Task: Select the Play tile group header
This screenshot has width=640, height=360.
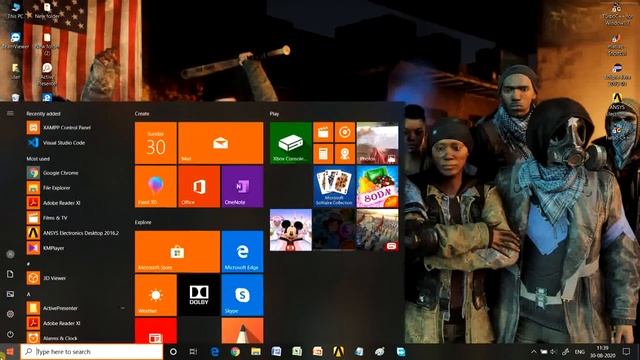Action: [x=274, y=113]
